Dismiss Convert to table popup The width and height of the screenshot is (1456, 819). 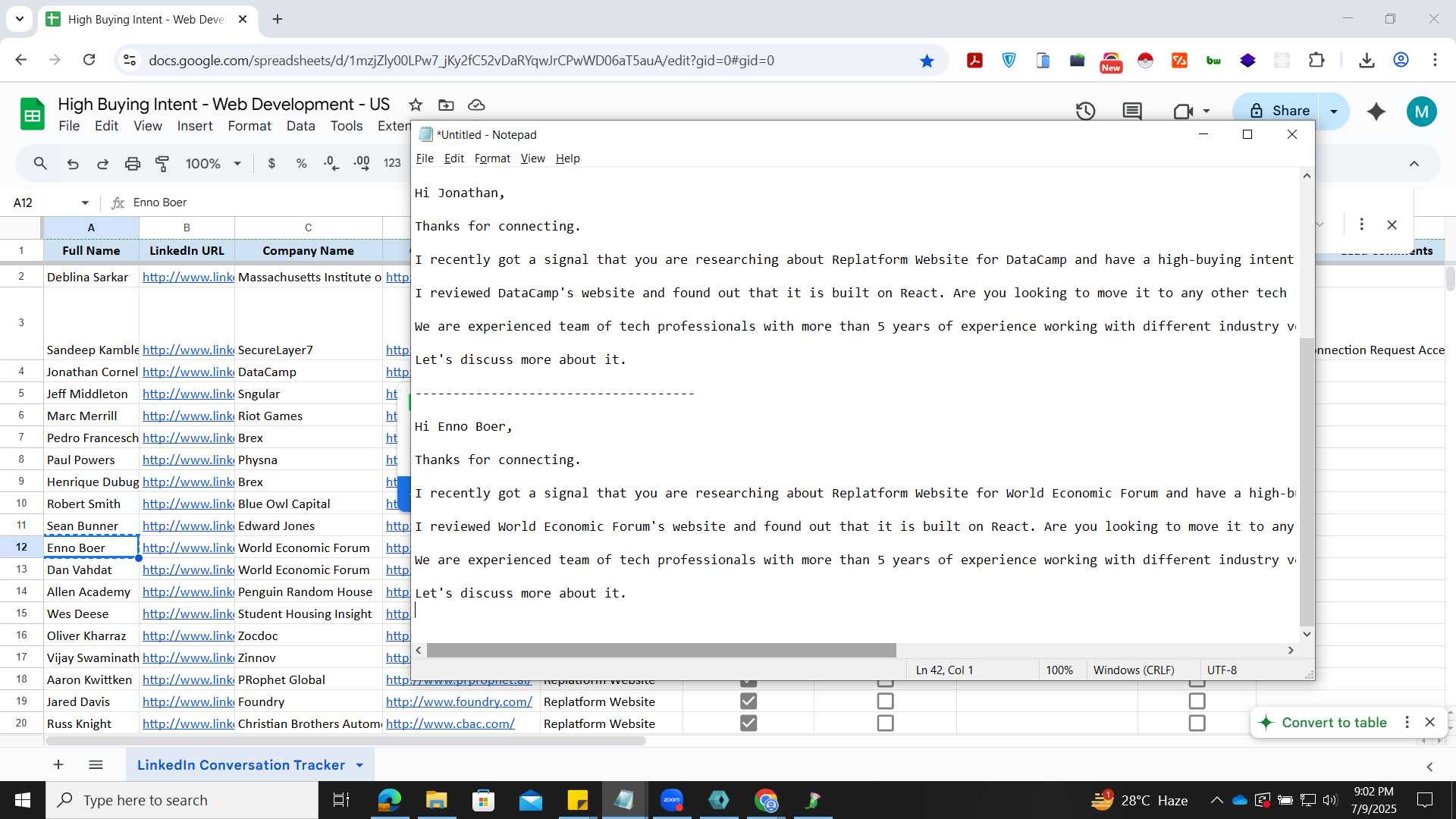1429,722
